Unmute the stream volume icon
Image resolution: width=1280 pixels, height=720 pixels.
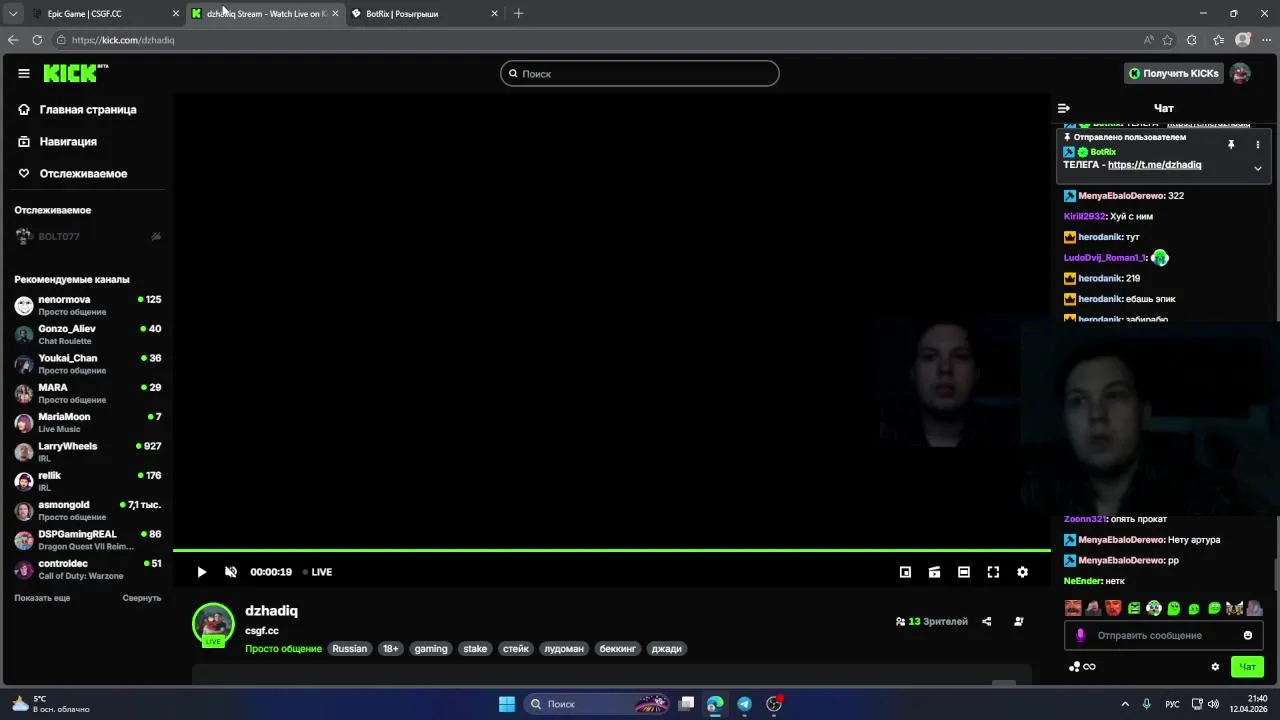[231, 572]
